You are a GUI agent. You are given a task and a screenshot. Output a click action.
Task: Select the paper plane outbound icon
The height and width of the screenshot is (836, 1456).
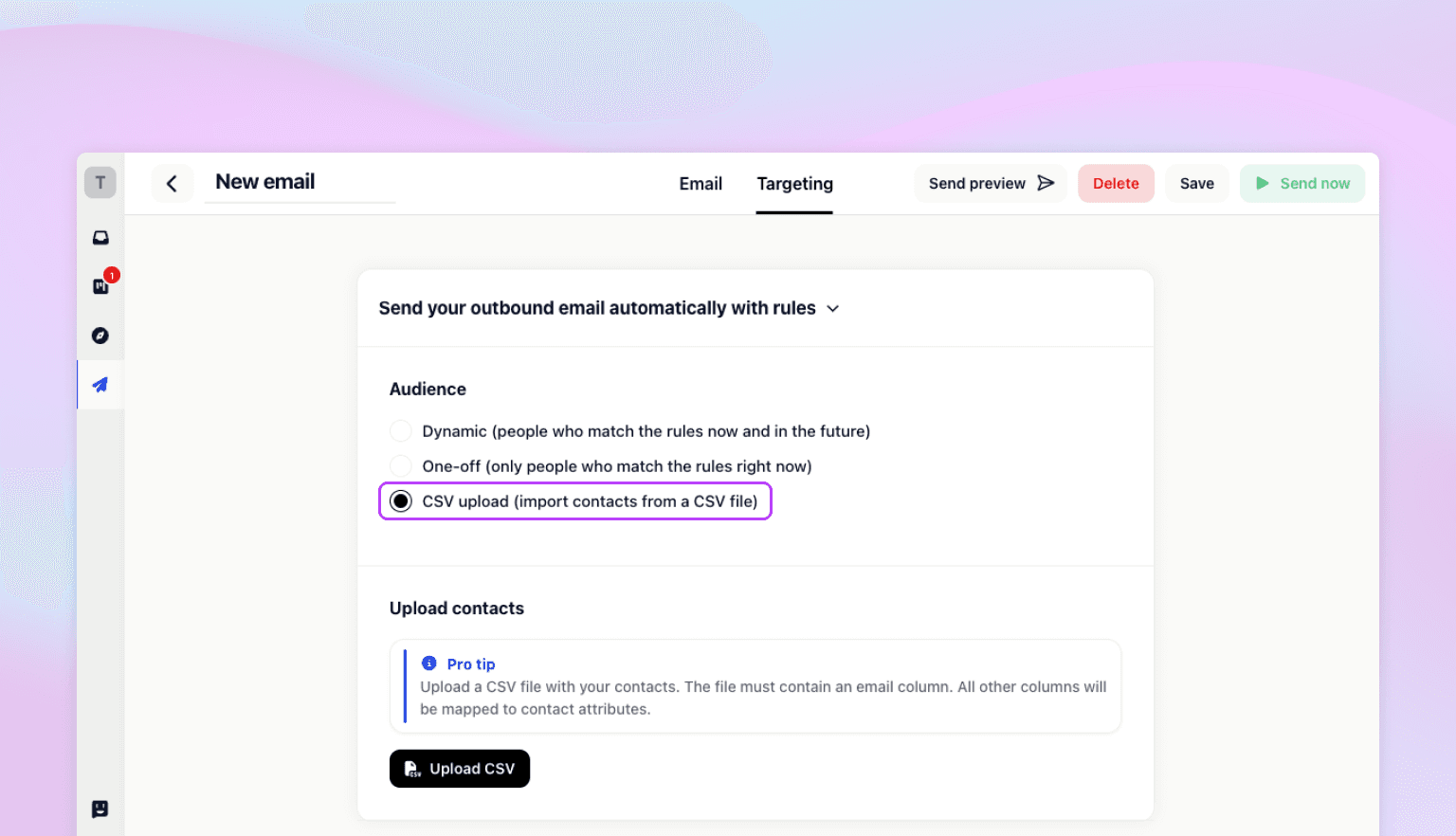tap(100, 384)
